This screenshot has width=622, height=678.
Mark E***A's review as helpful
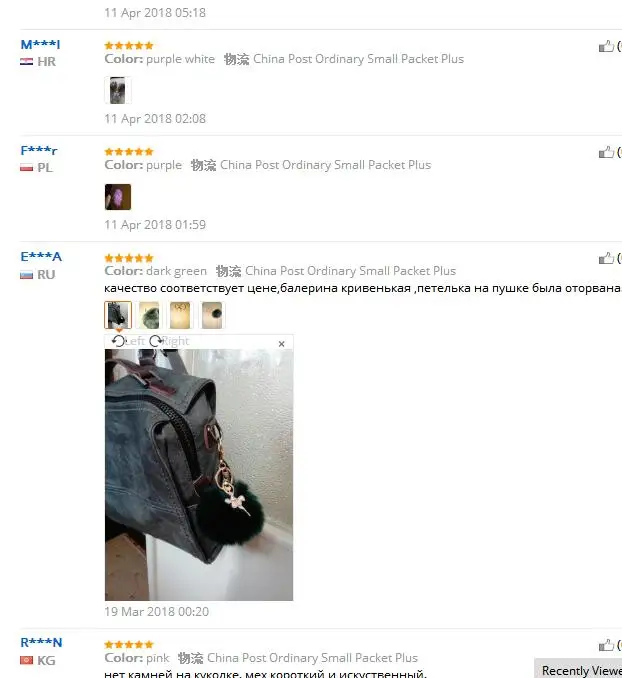coord(606,258)
